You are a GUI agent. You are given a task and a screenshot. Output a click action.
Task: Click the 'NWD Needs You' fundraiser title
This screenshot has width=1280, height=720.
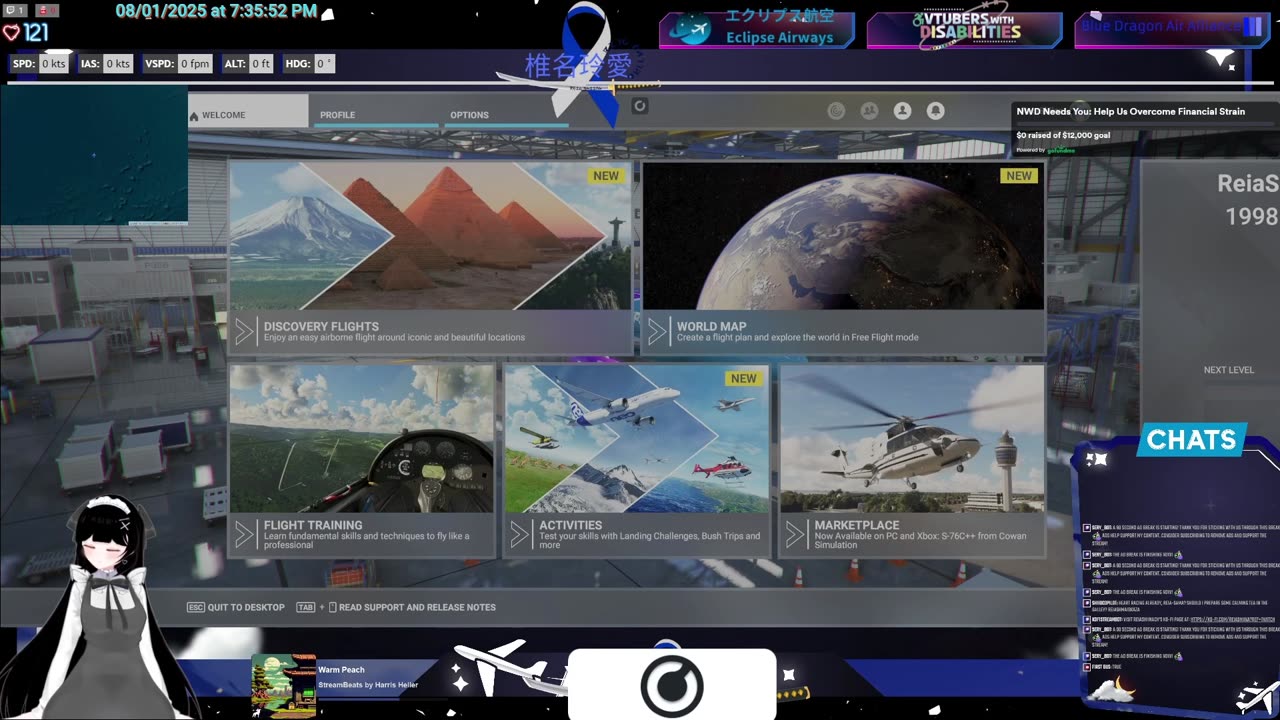(x=1131, y=111)
